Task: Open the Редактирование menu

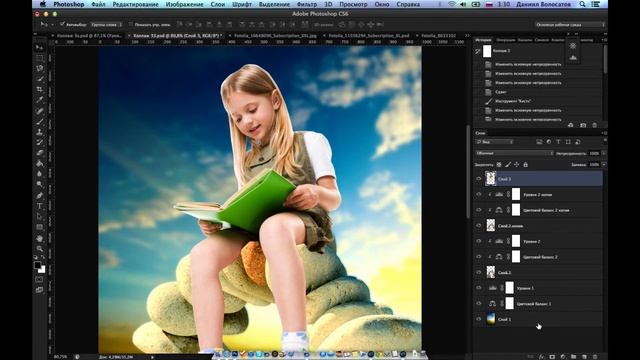Action: point(136,4)
